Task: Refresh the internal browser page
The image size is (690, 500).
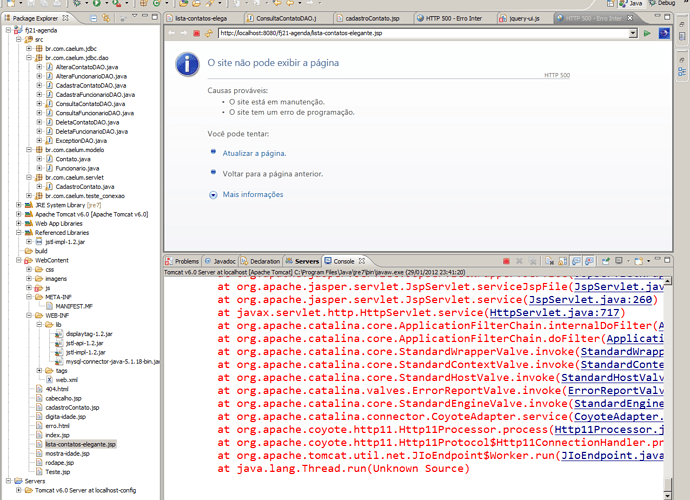Action: coord(209,33)
